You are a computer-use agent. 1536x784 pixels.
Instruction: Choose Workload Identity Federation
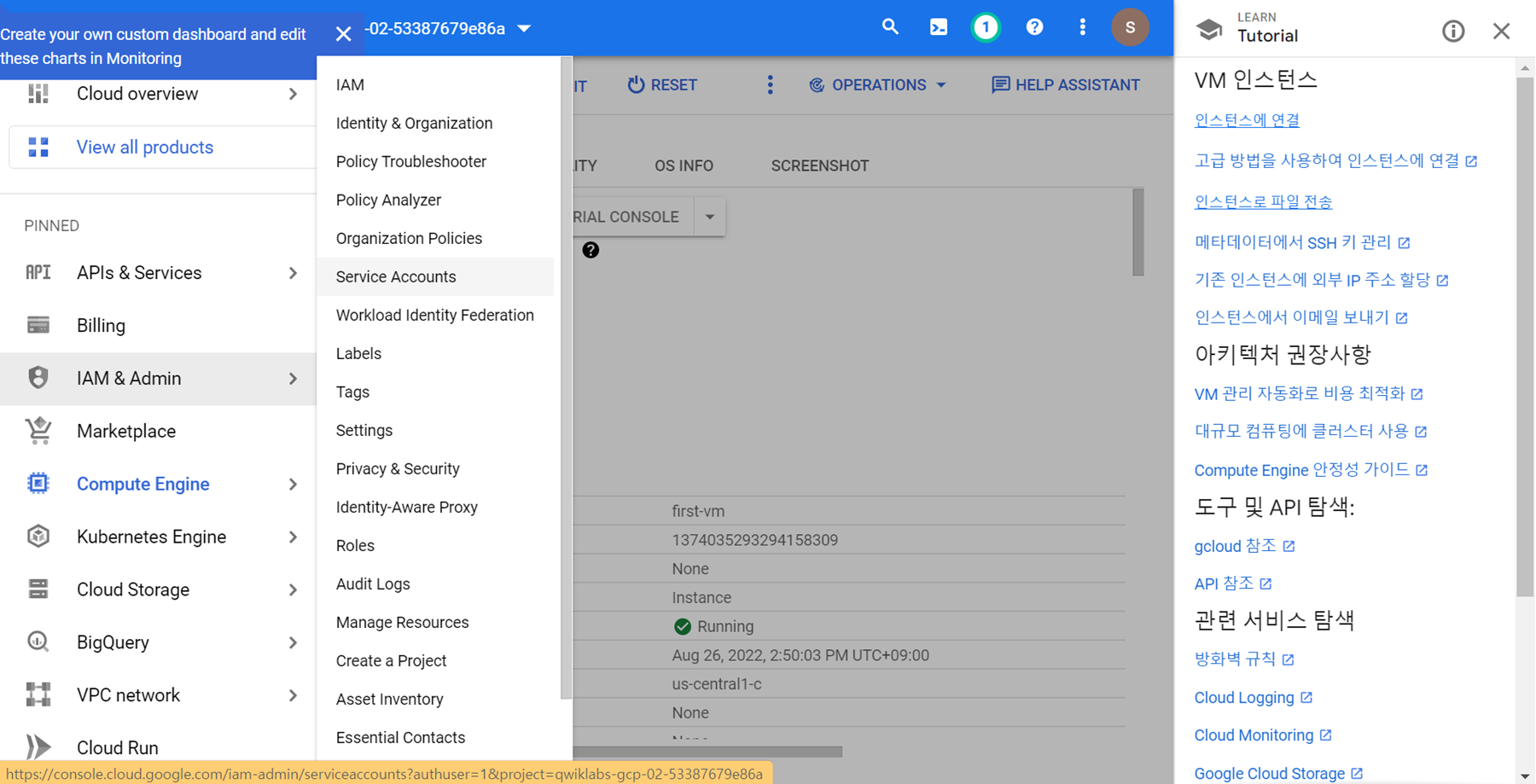pyautogui.click(x=435, y=315)
